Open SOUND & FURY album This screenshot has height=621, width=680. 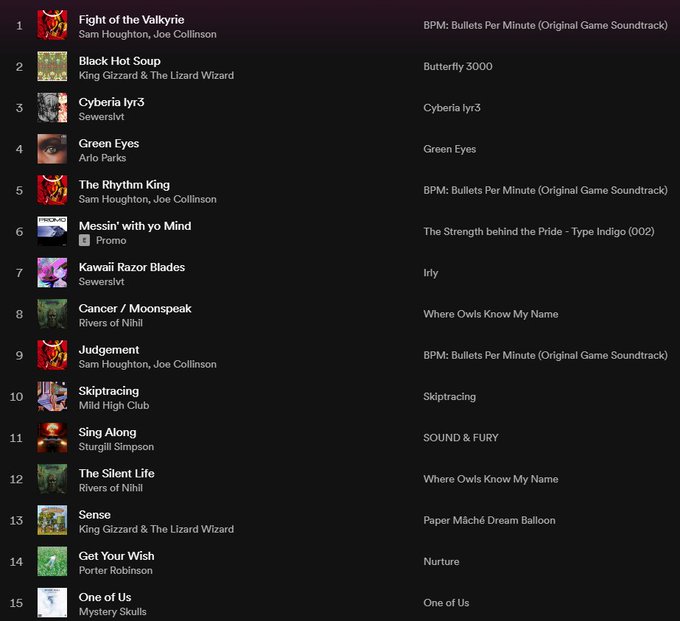(x=461, y=438)
